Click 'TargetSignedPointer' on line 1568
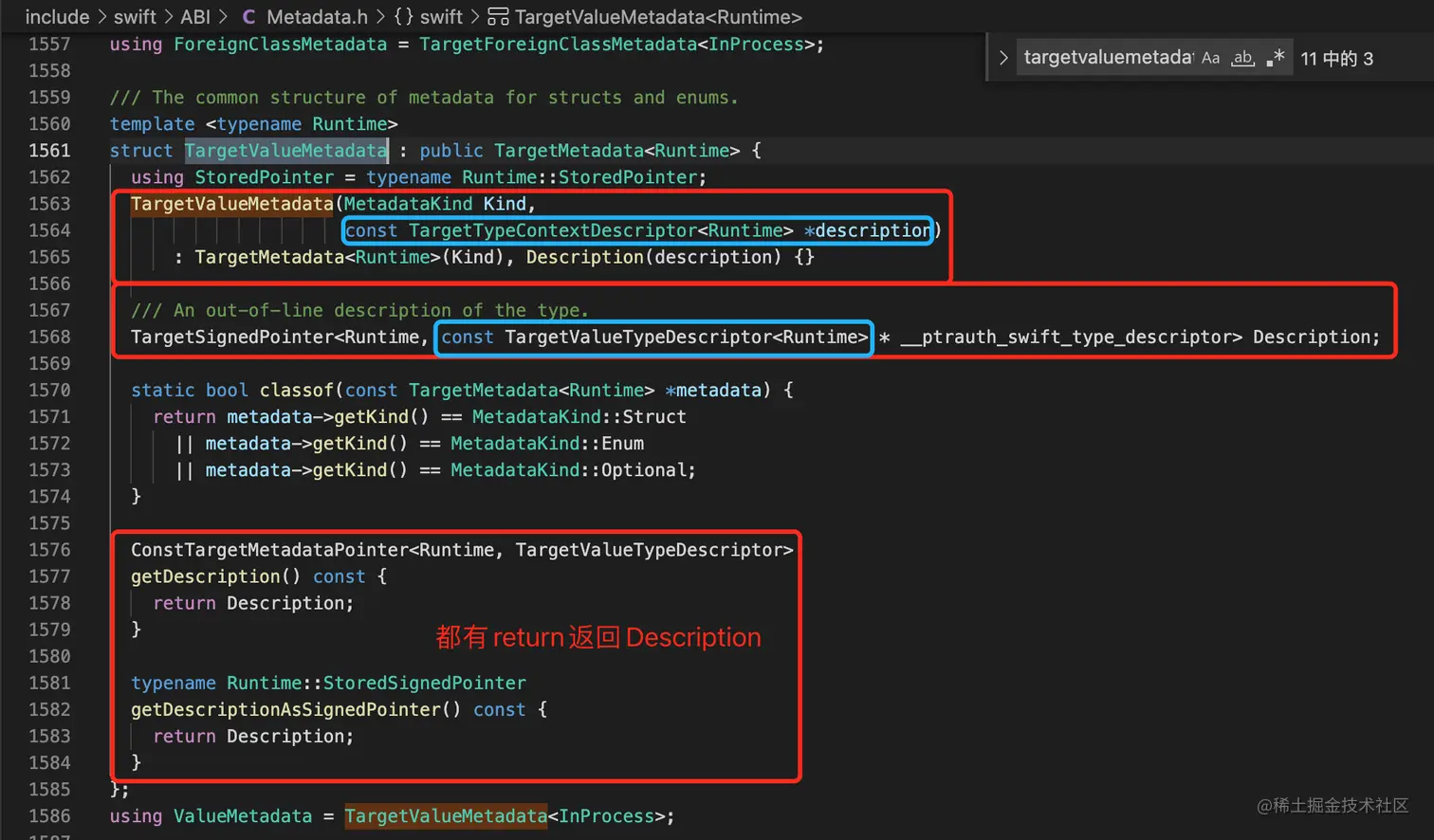The image size is (1434, 840). (232, 337)
